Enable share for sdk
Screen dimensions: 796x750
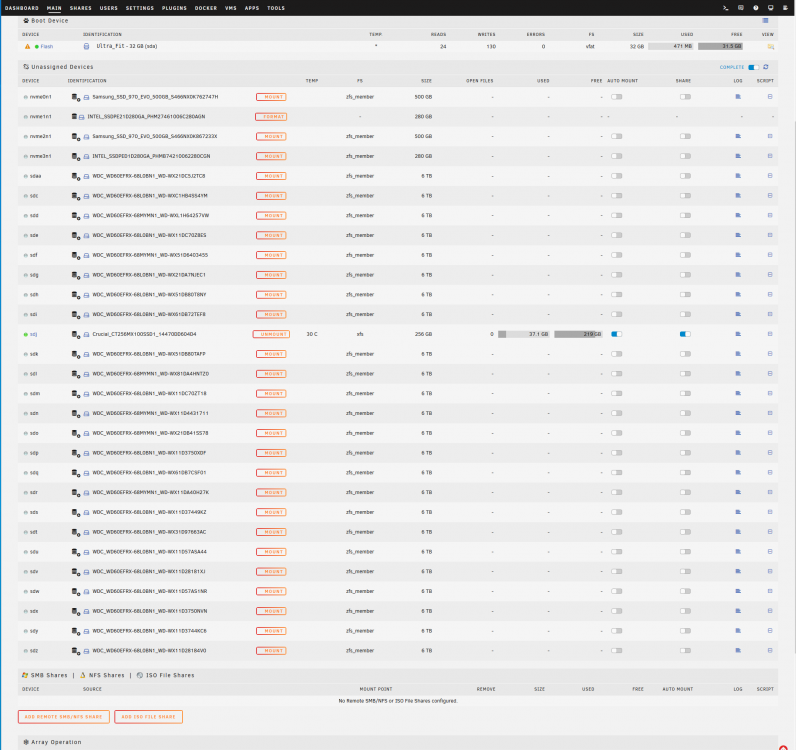(x=685, y=354)
